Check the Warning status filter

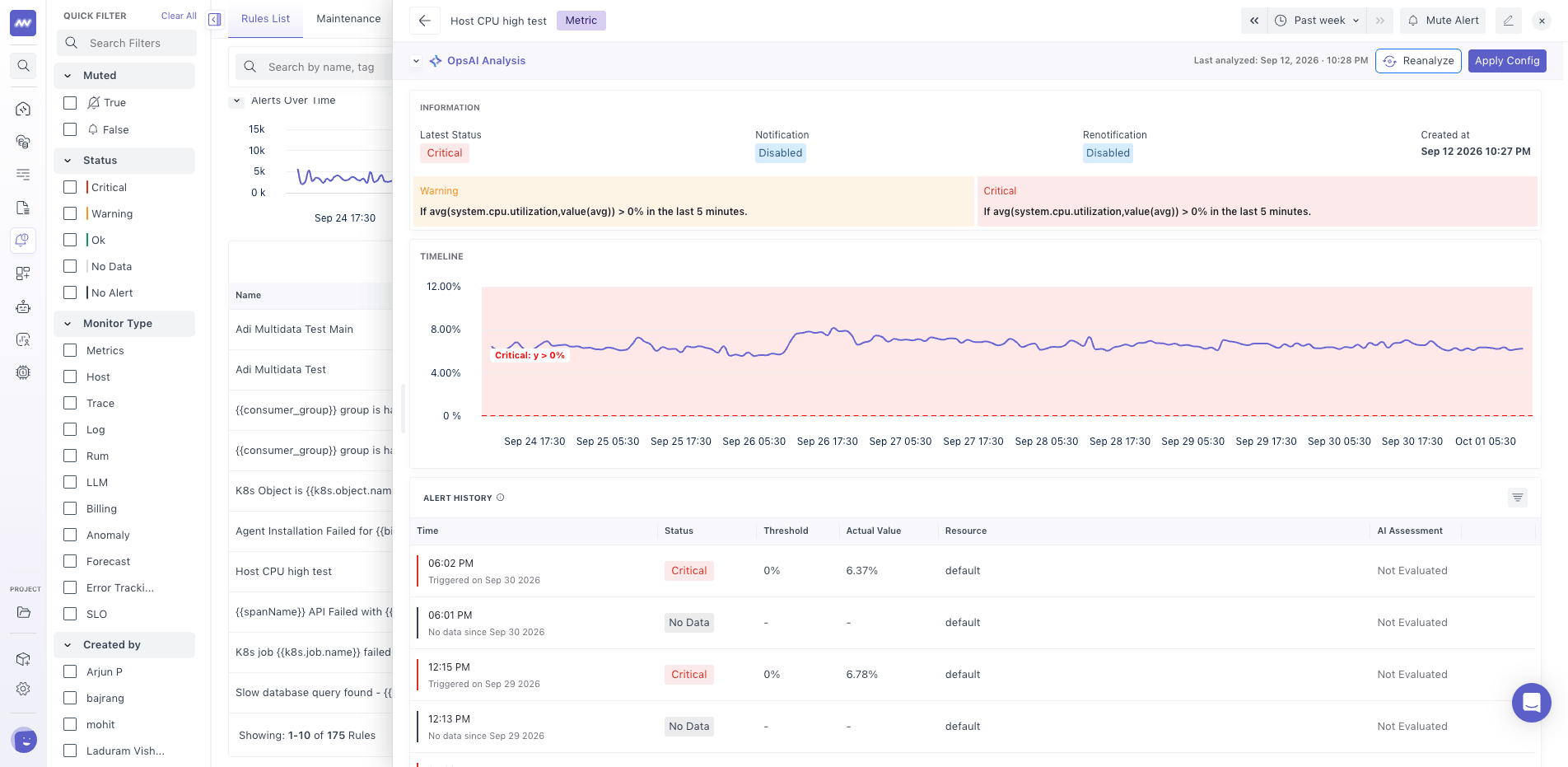coord(70,213)
